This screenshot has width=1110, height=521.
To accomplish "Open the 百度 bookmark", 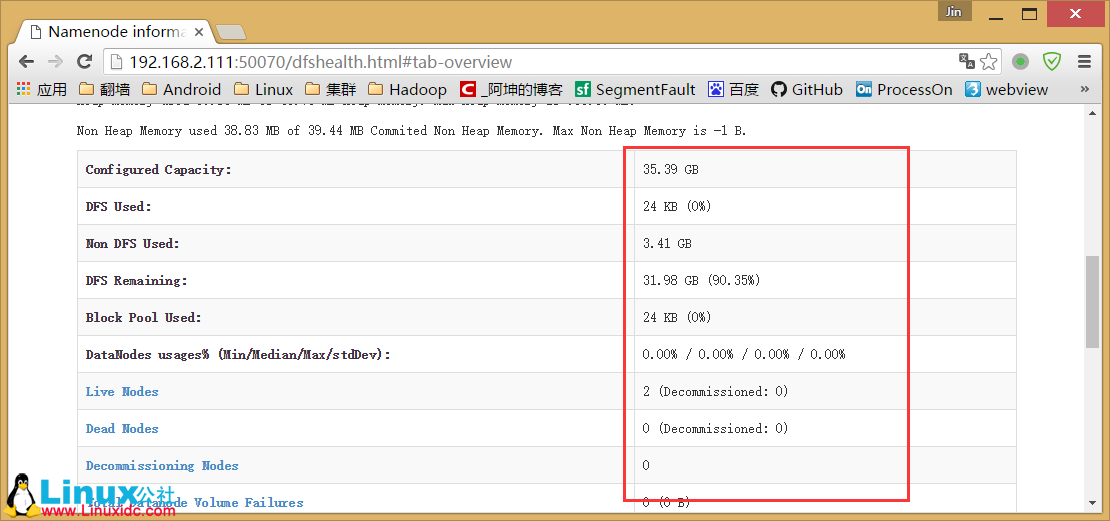I will coord(733,89).
